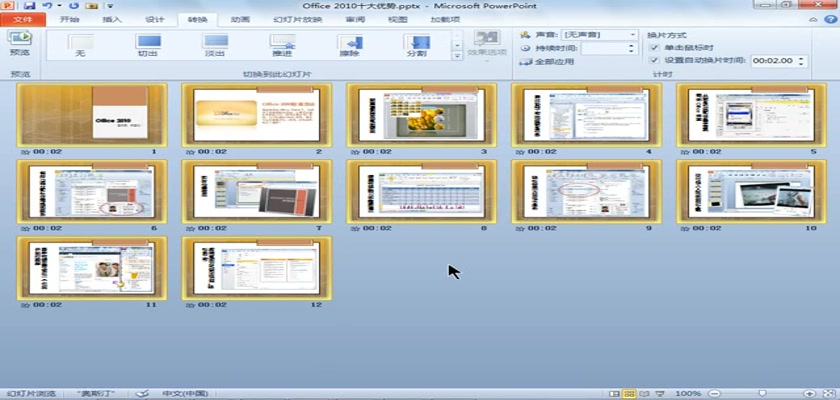Switch to the Slide Show (幻灯片放映) tab
The height and width of the screenshot is (400, 840).
[298, 20]
